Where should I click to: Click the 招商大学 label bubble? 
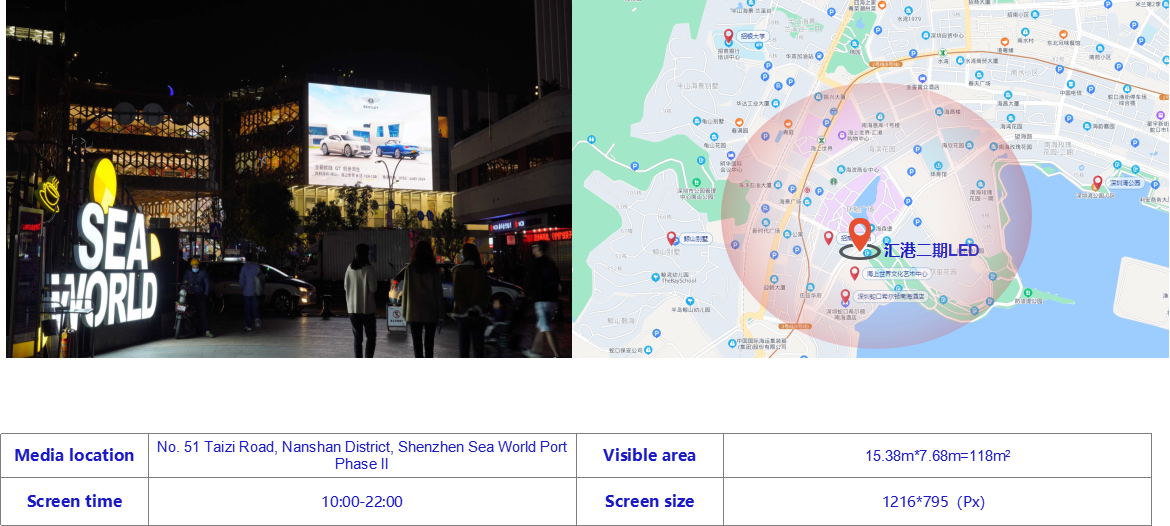coord(752,36)
